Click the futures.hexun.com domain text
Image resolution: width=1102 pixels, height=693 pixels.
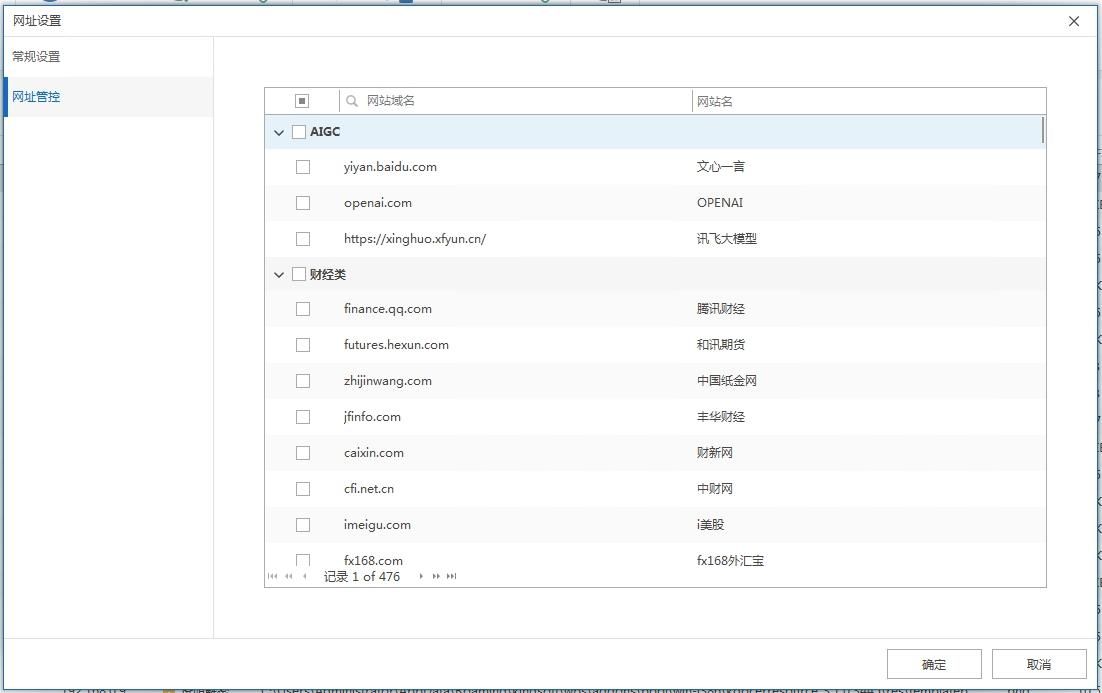(396, 345)
